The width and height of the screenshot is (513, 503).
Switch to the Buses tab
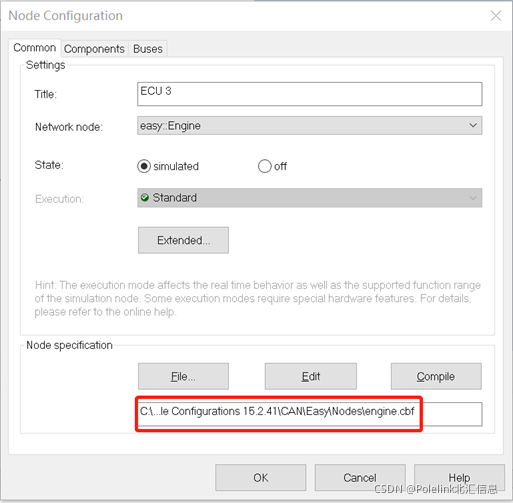tap(148, 49)
